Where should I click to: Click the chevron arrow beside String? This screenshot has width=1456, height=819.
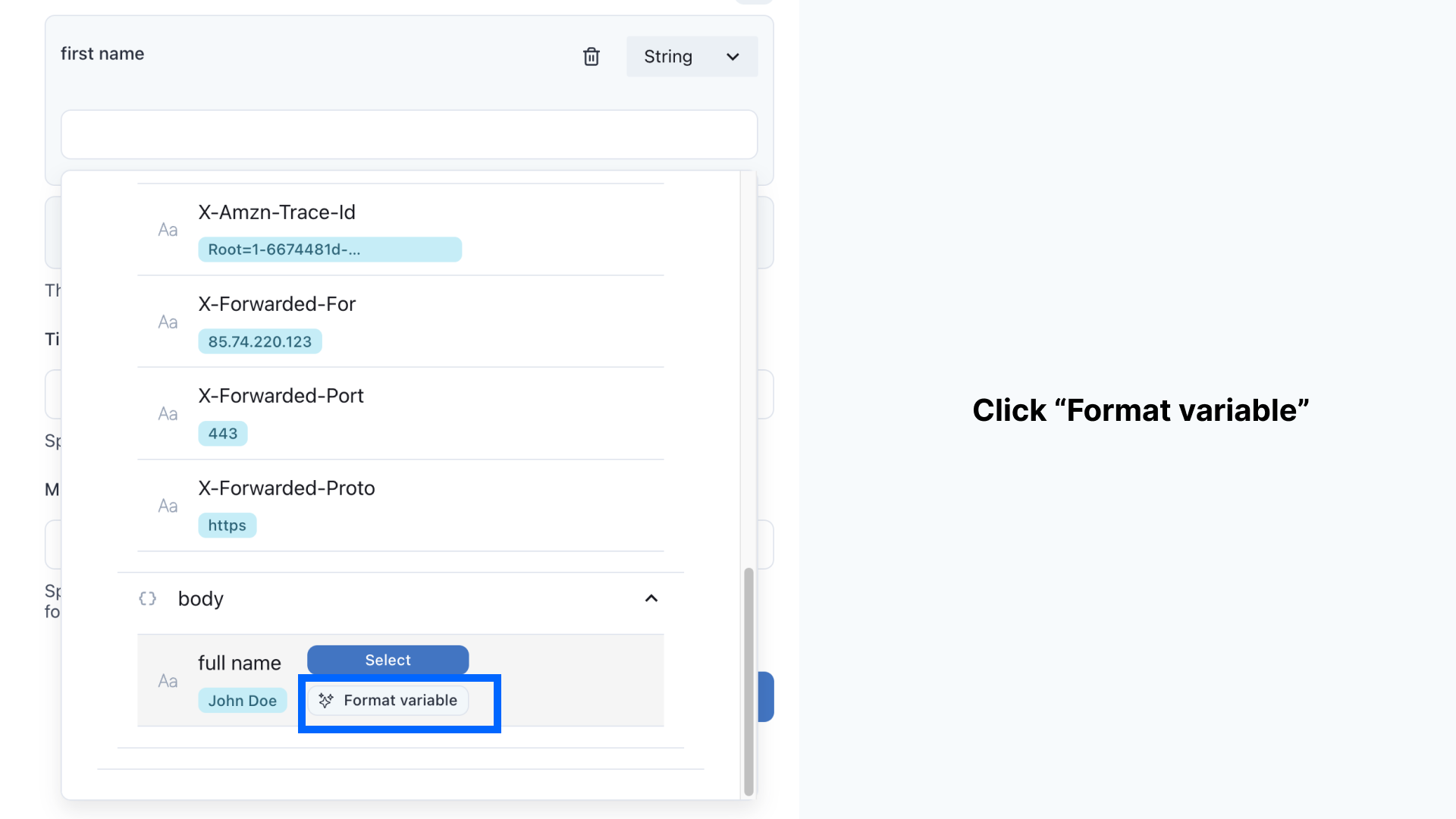point(733,57)
